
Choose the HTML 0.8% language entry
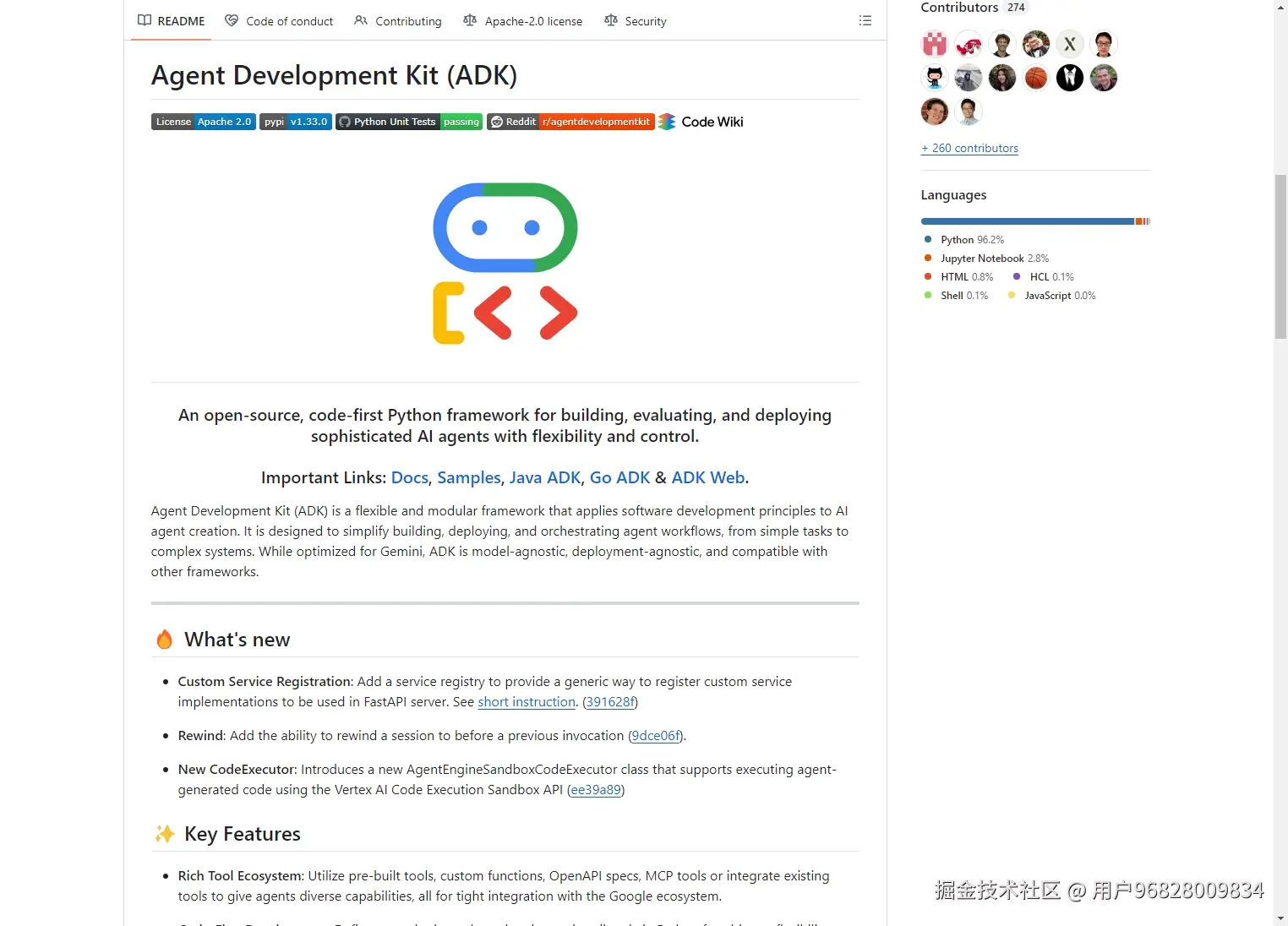click(x=958, y=277)
